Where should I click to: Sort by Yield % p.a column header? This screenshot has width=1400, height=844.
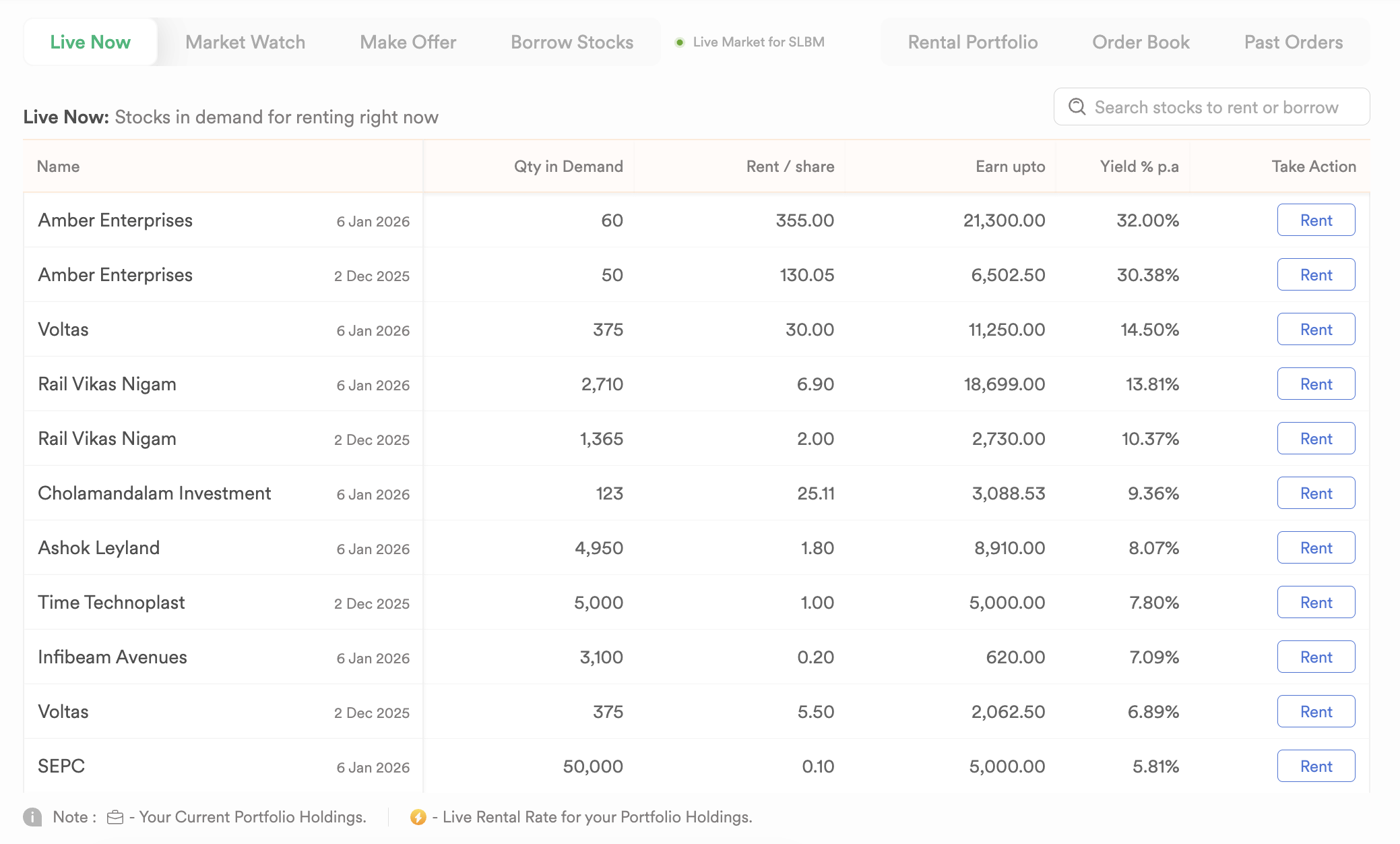click(x=1139, y=167)
